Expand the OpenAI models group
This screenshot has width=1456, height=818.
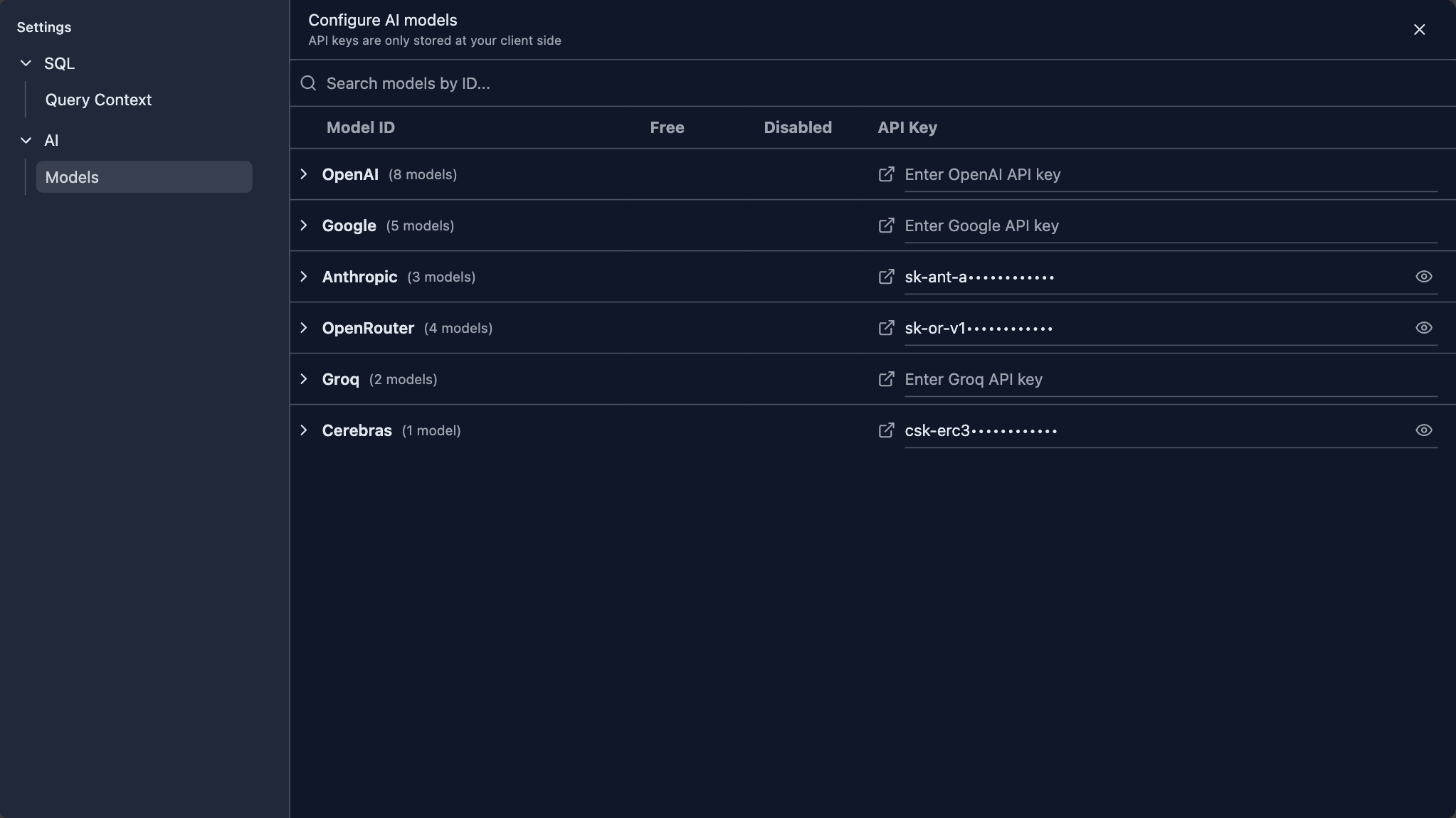tap(304, 174)
